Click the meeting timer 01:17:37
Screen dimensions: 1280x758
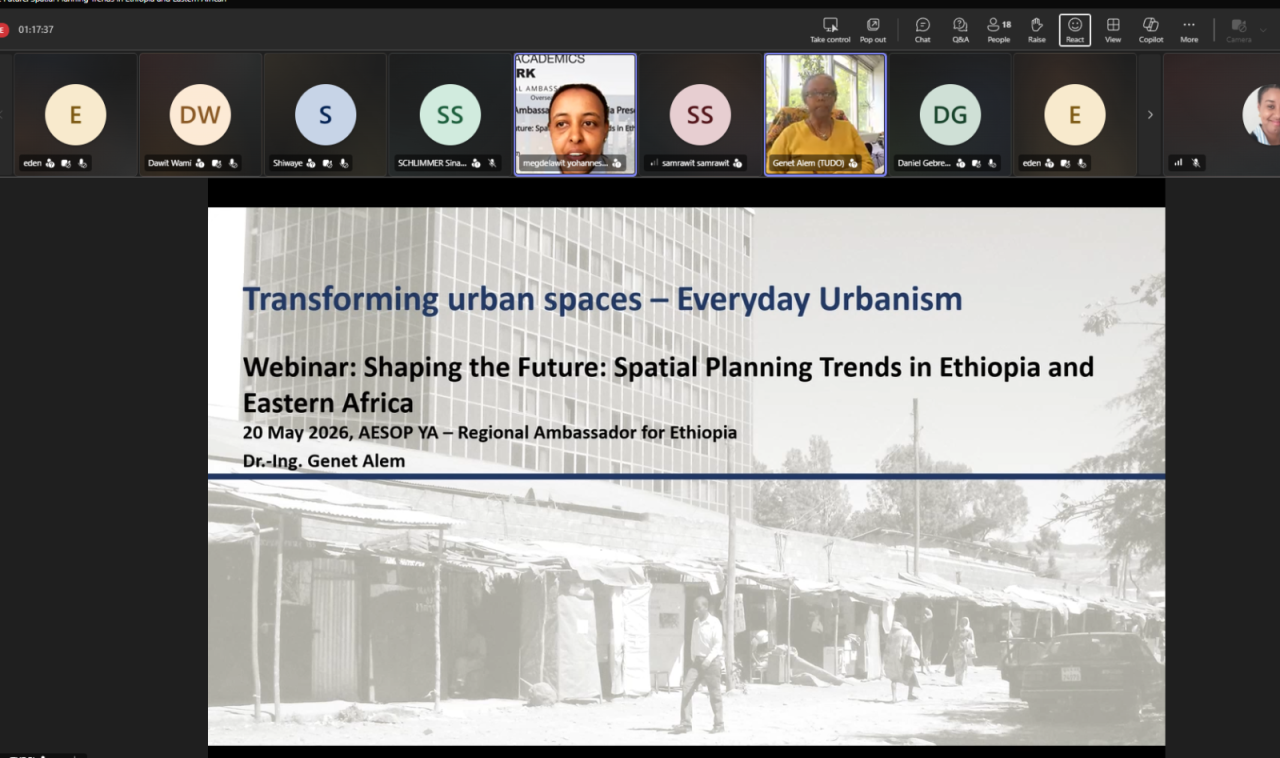(36, 30)
